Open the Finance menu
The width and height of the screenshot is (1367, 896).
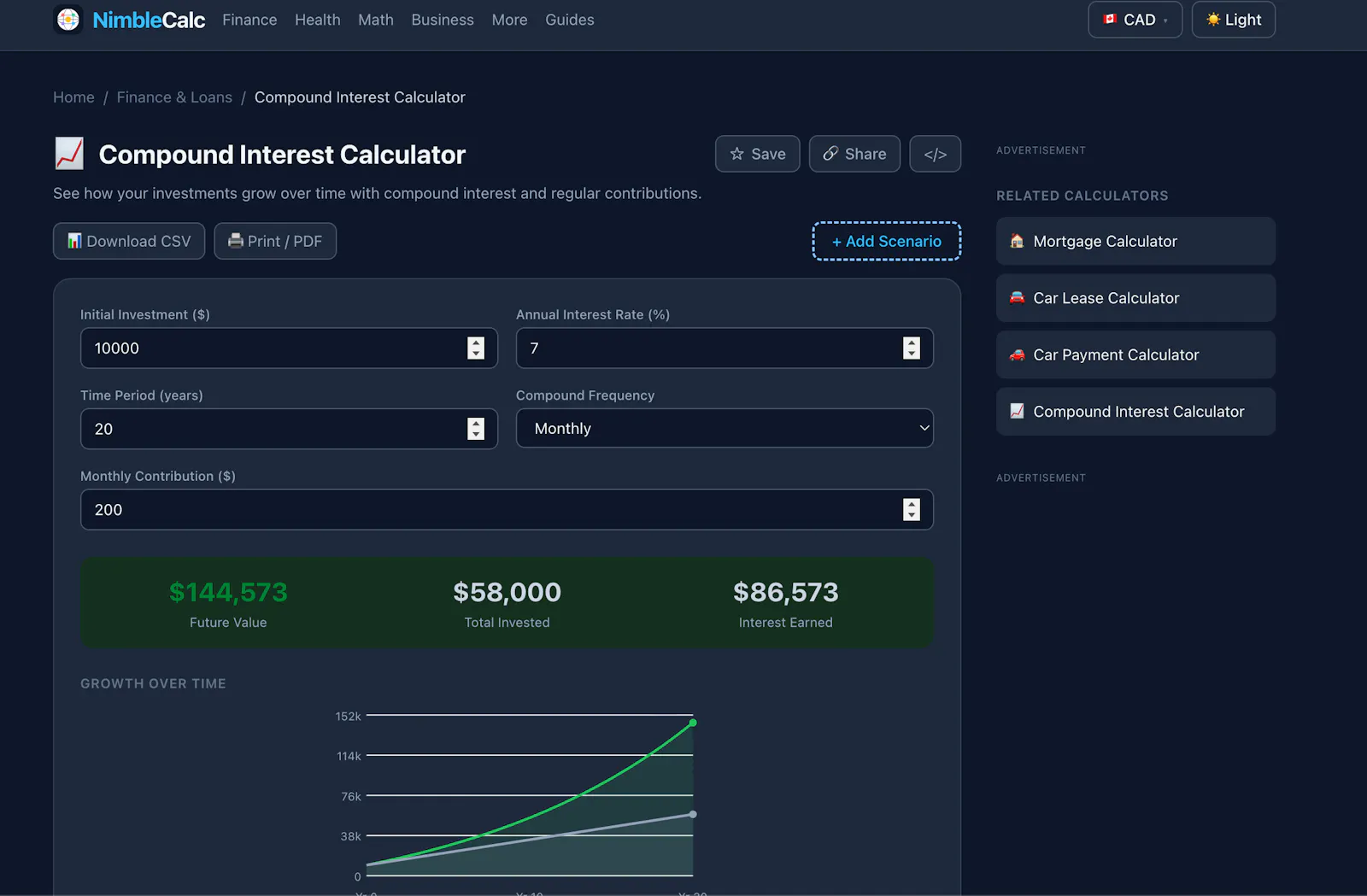click(249, 20)
